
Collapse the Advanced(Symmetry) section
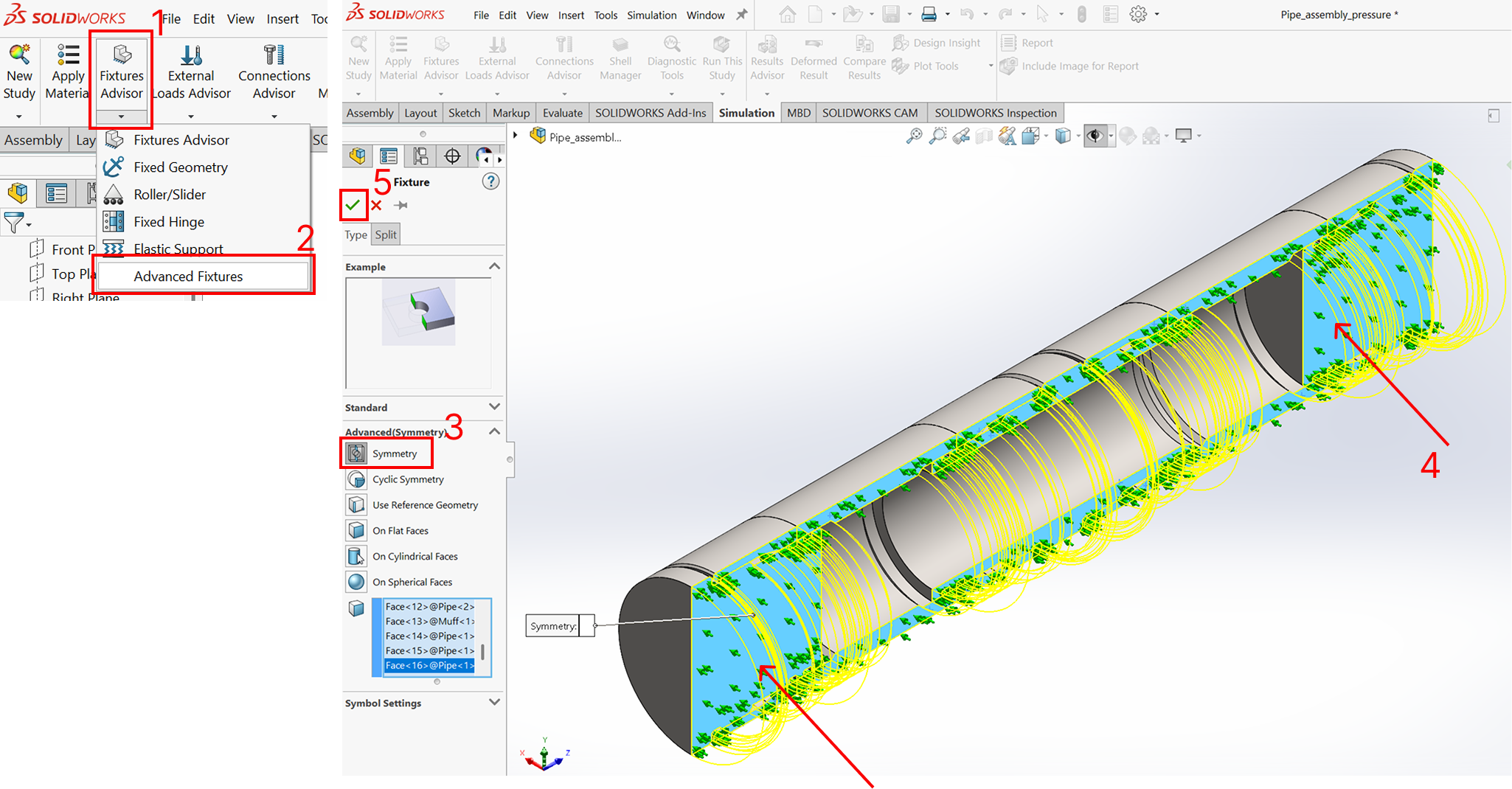click(x=494, y=431)
